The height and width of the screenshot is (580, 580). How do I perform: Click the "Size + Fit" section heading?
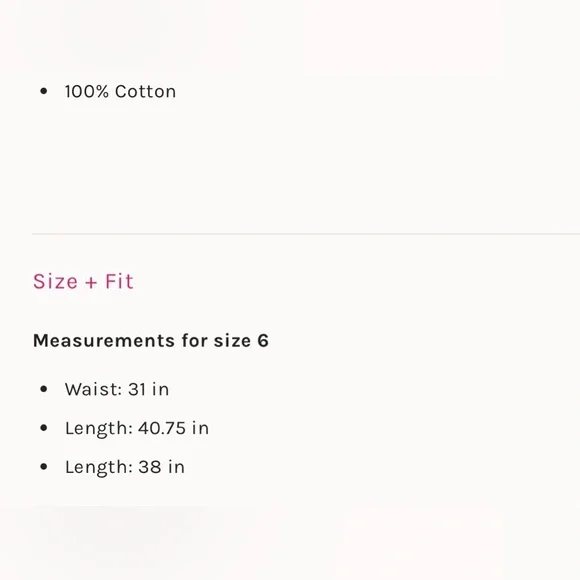click(83, 281)
